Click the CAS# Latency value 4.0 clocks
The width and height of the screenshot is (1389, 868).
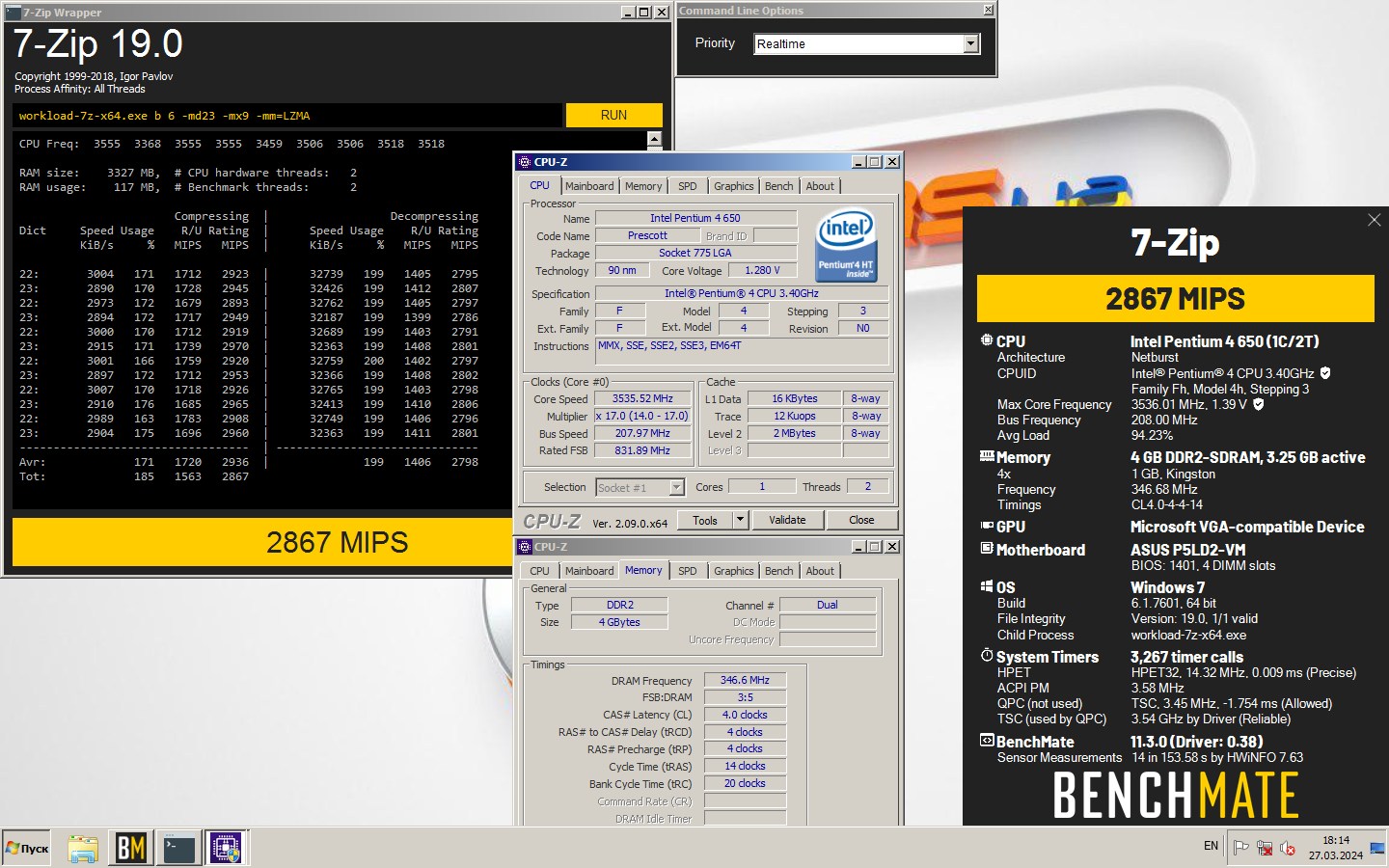point(745,715)
